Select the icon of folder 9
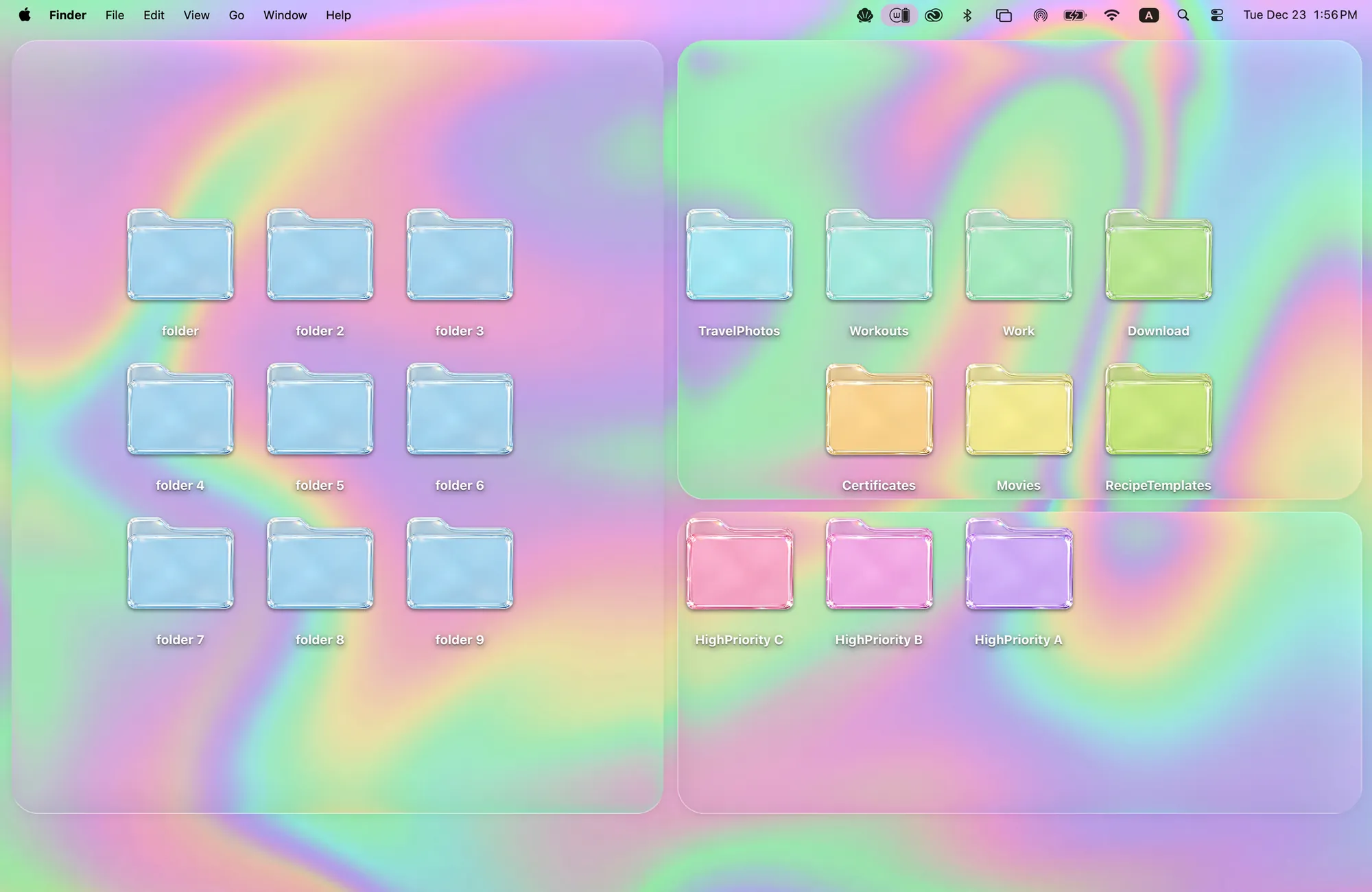The height and width of the screenshot is (892, 1372). pyautogui.click(x=460, y=563)
